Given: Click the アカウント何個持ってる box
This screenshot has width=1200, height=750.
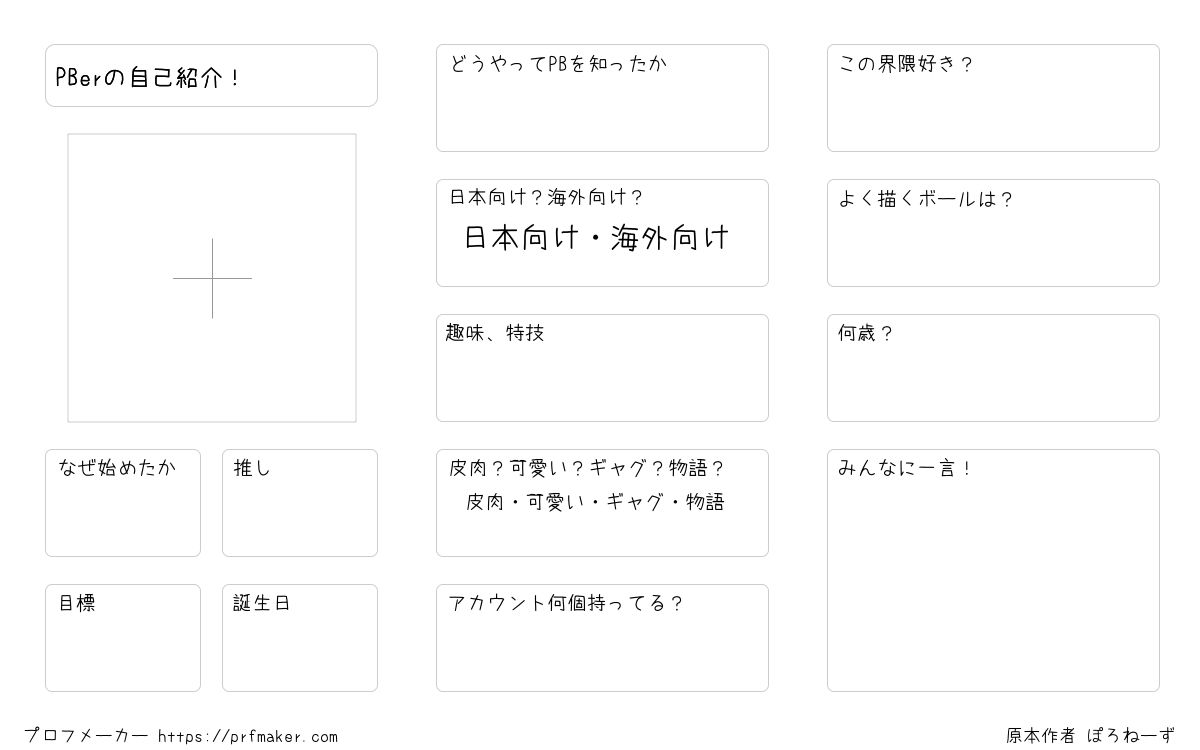Looking at the screenshot, I should tap(602, 638).
